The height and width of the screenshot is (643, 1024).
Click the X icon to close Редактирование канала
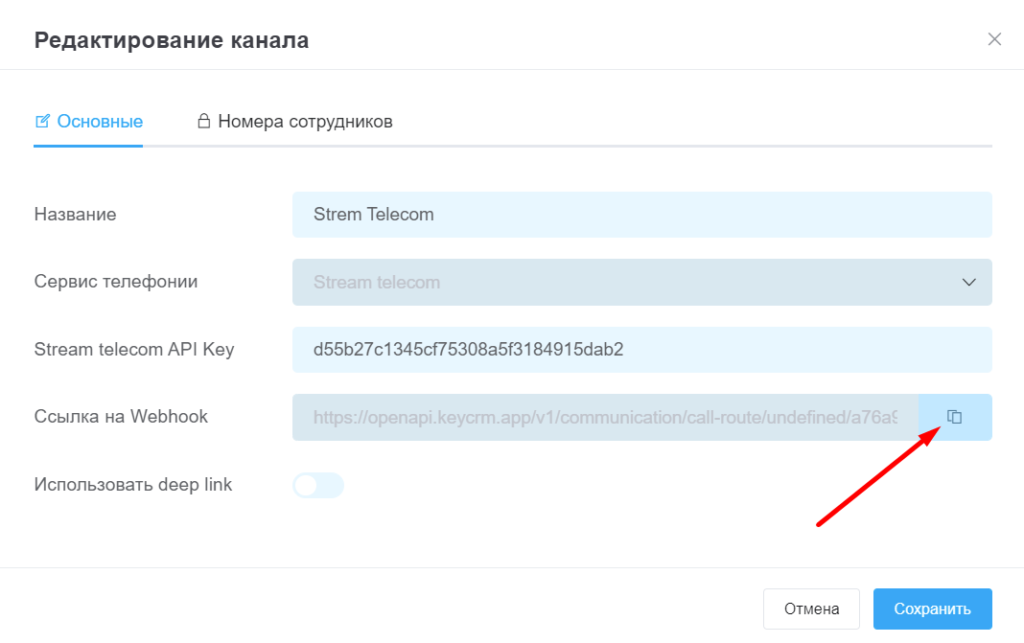[995, 39]
